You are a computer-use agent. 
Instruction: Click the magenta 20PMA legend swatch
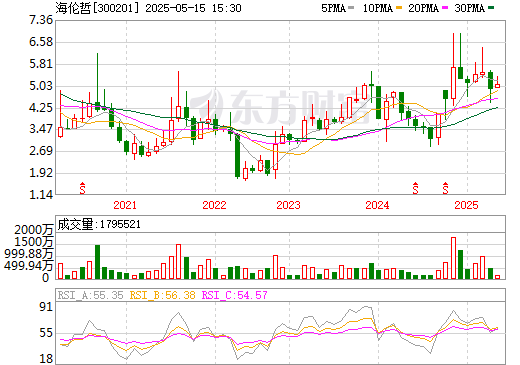445,8
